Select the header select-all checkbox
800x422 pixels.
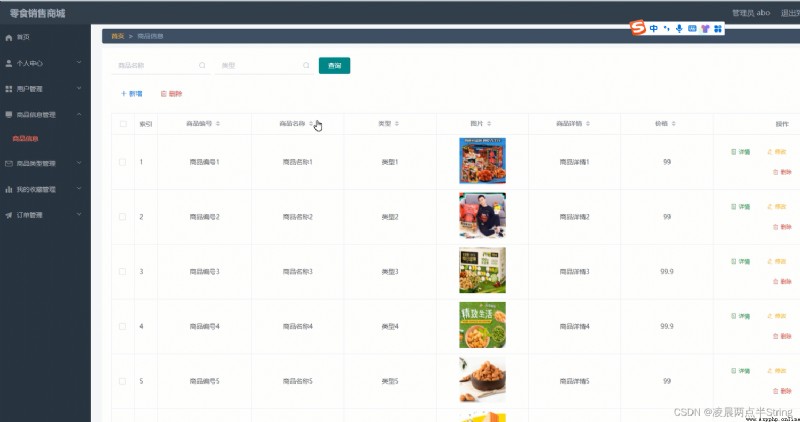pyautogui.click(x=123, y=124)
